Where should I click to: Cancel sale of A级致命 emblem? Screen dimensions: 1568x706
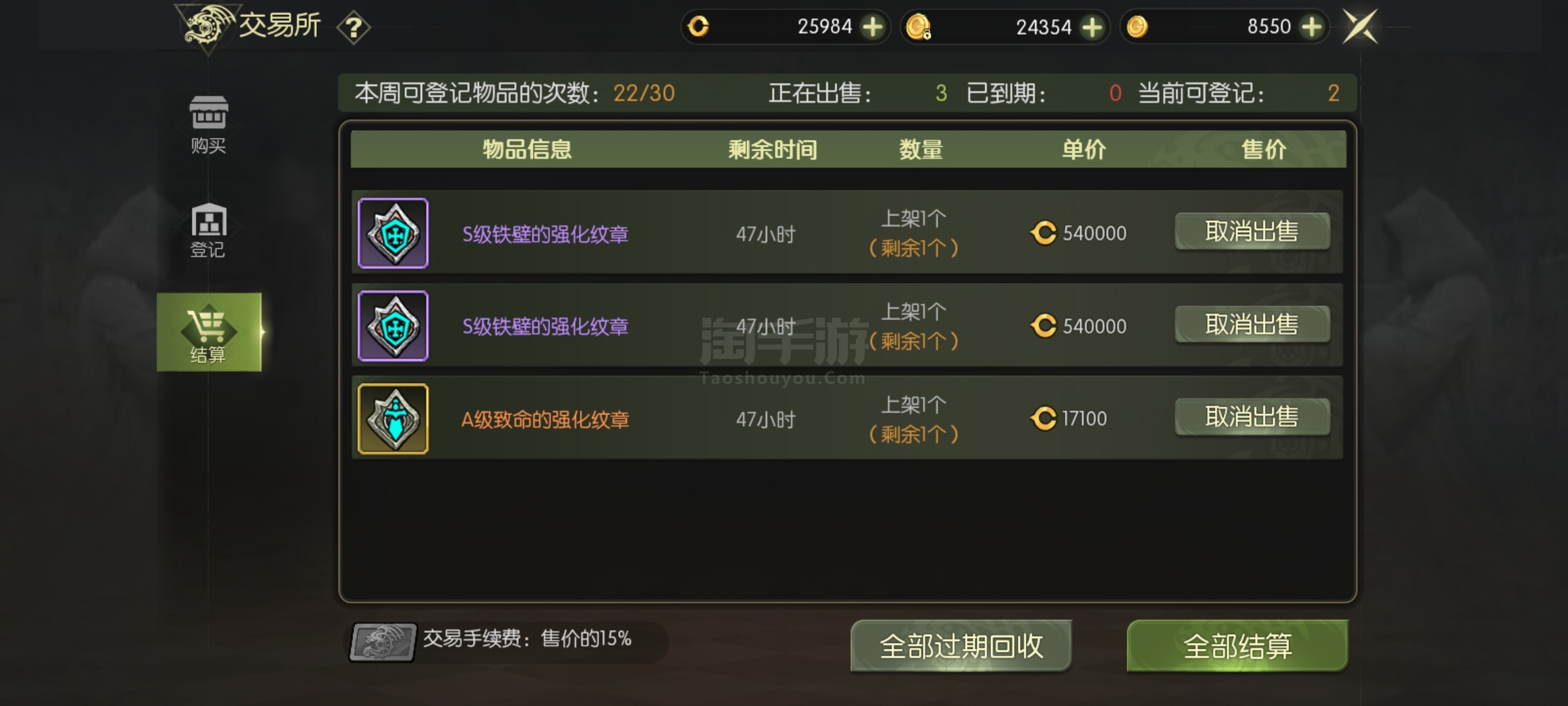coord(1252,417)
